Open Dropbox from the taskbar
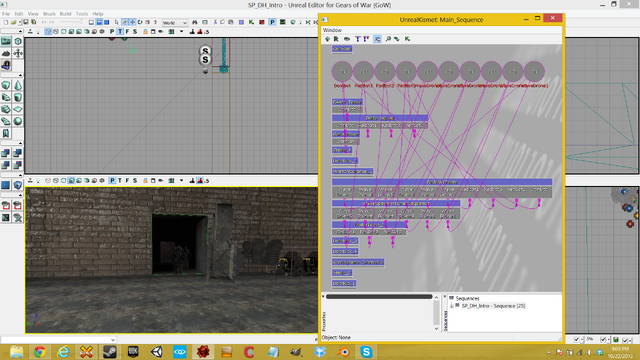 (320, 352)
